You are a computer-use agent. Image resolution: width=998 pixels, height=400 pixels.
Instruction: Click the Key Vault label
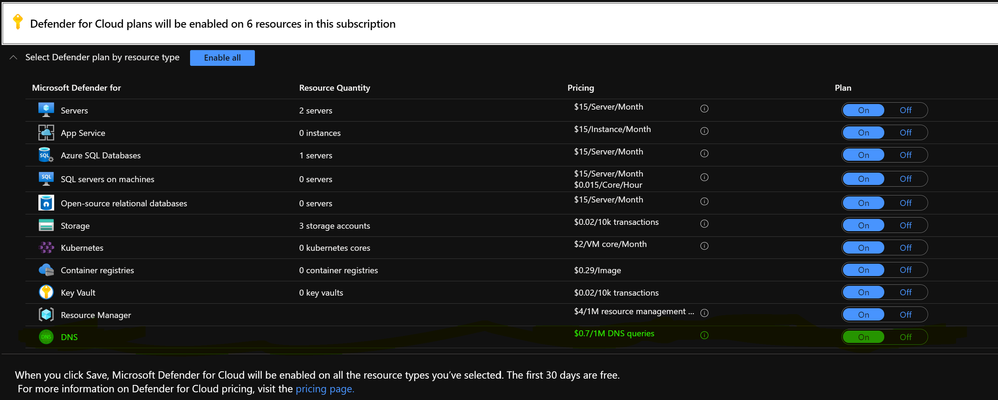78,293
